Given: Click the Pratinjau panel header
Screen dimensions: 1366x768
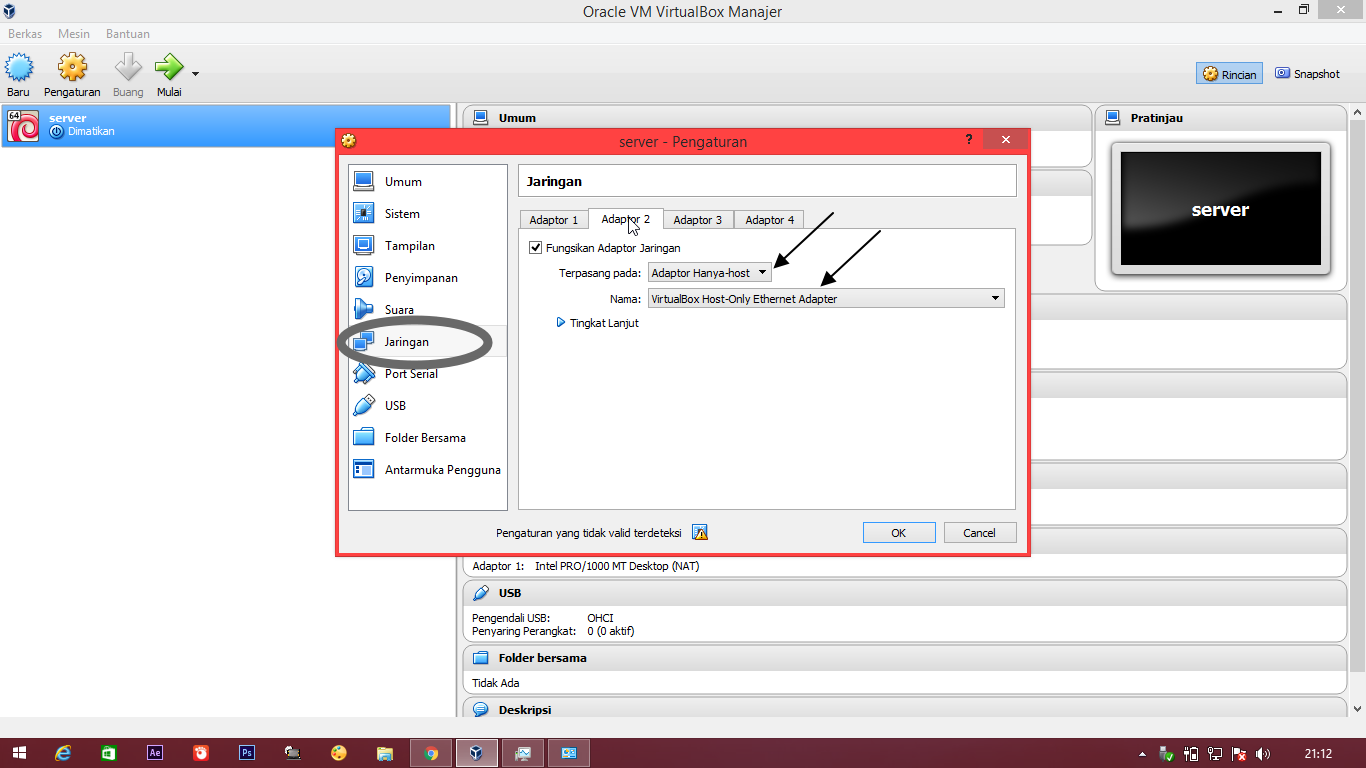Looking at the screenshot, I should (x=1219, y=118).
